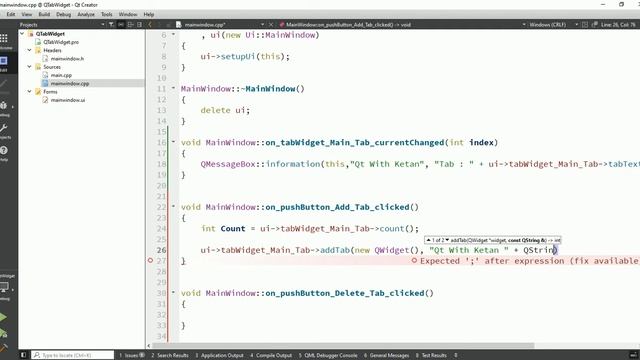Open the Build menu
Screen dimensions: 640x360
coord(44,14)
